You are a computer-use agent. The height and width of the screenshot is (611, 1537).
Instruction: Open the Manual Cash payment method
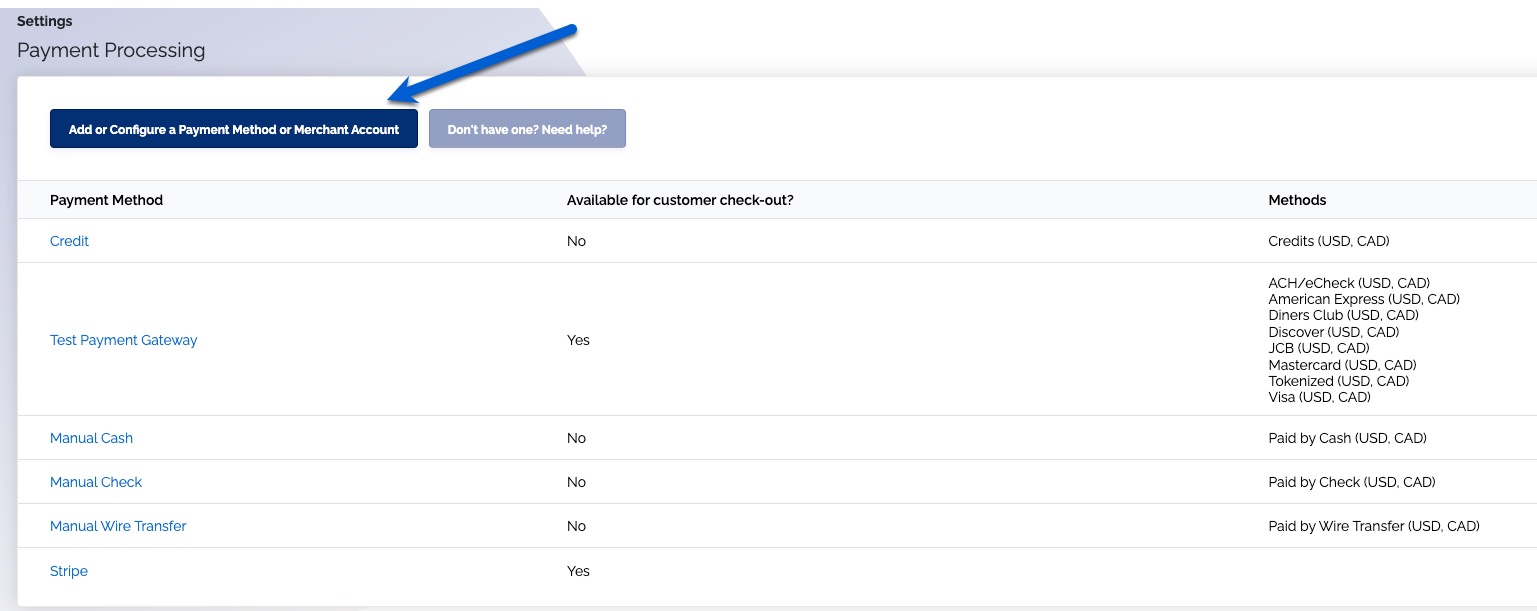(91, 438)
